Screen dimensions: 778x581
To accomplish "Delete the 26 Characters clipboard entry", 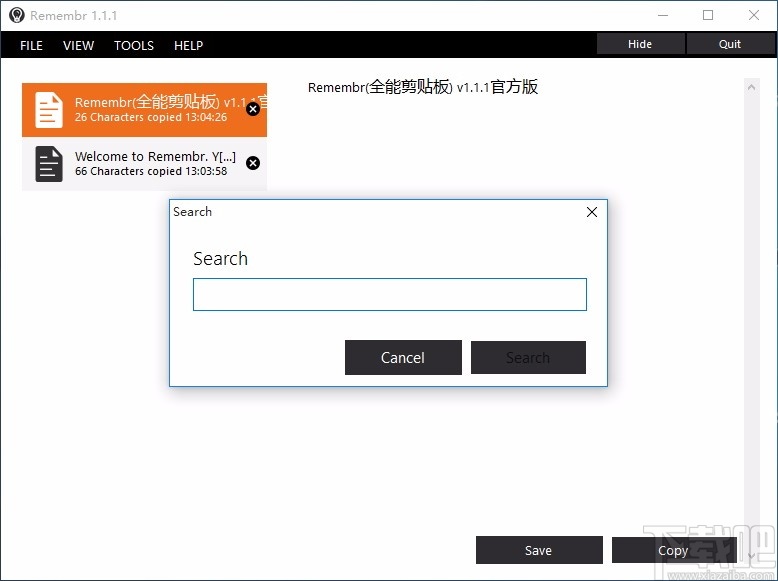I will [253, 109].
